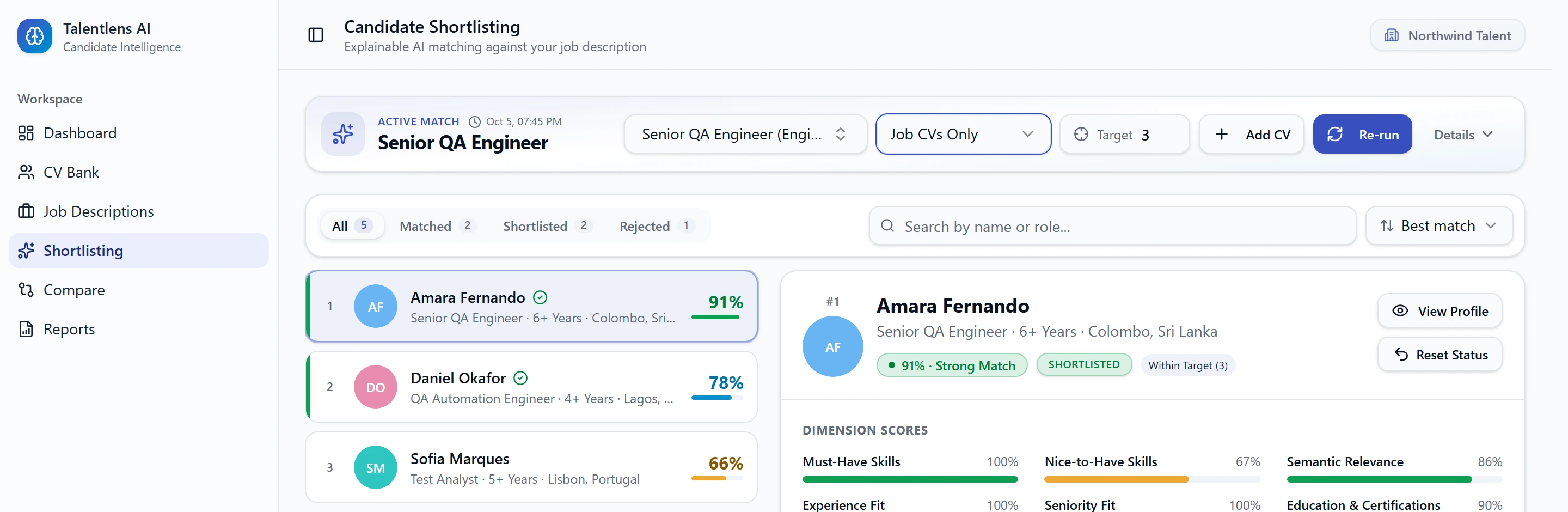Click the Northwind Talent building icon
Viewport: 1568px width, 512px height.
1392,35
